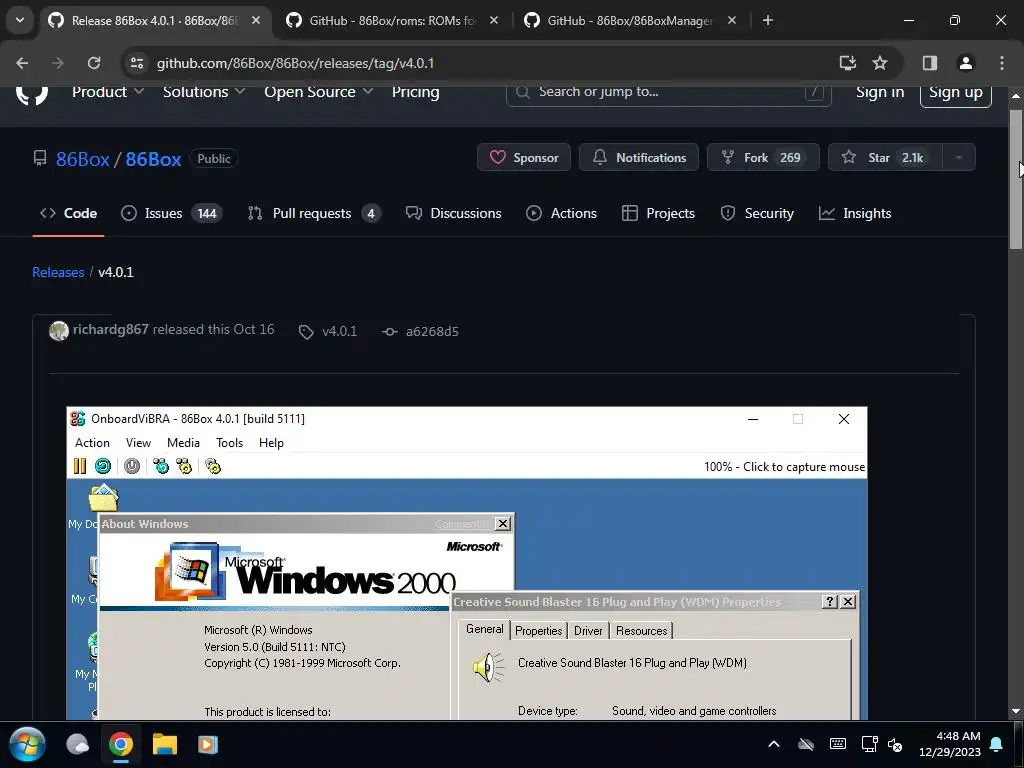
Task: Switch to Projects tab
Action: (658, 214)
